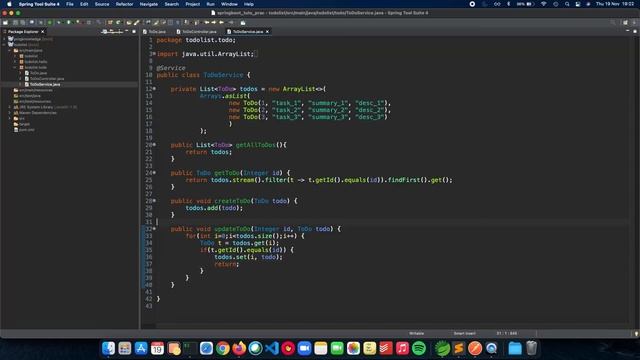640x360 pixels.
Task: Expand the Maven Dependencies node
Action: (x=10, y=113)
